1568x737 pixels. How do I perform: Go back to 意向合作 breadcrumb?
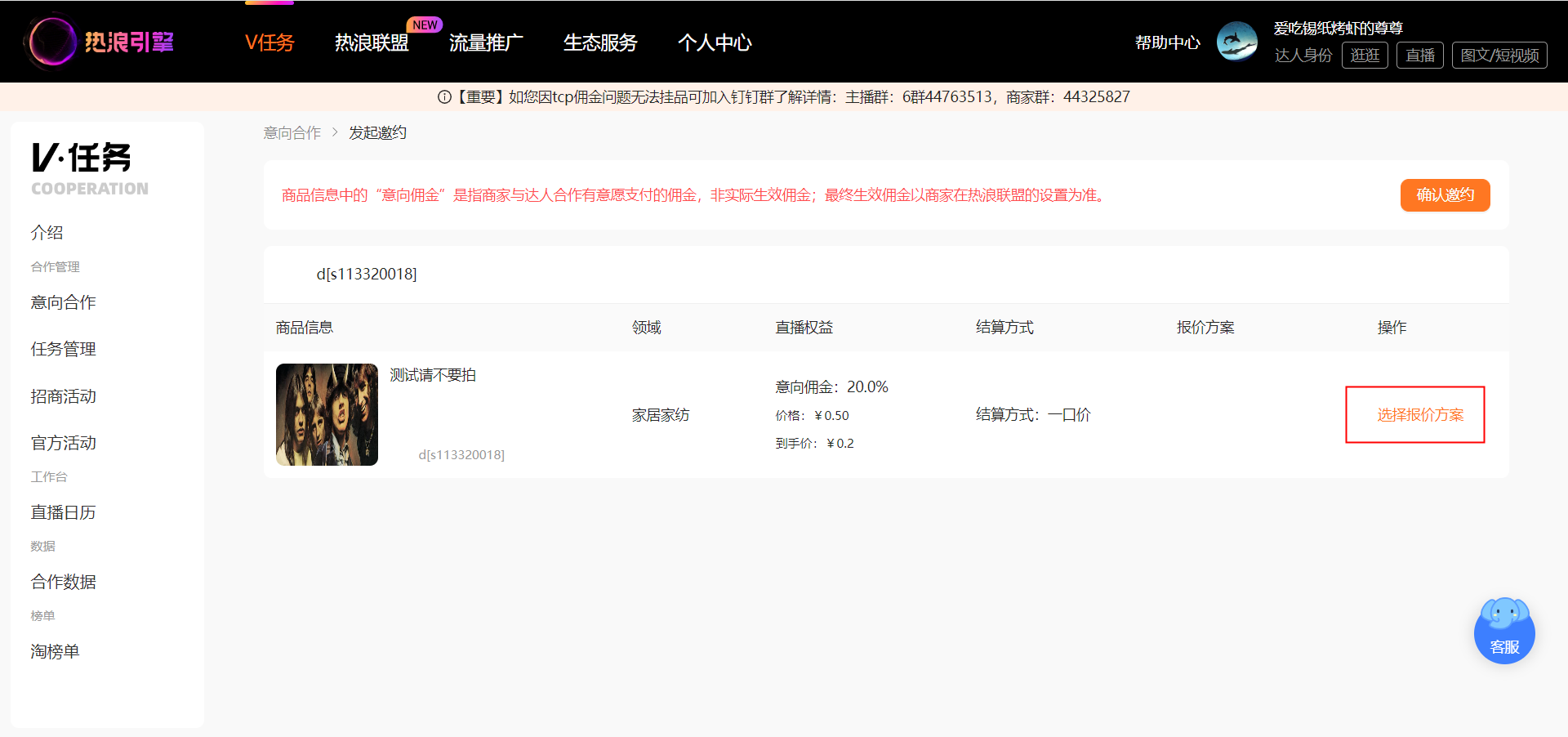point(292,132)
